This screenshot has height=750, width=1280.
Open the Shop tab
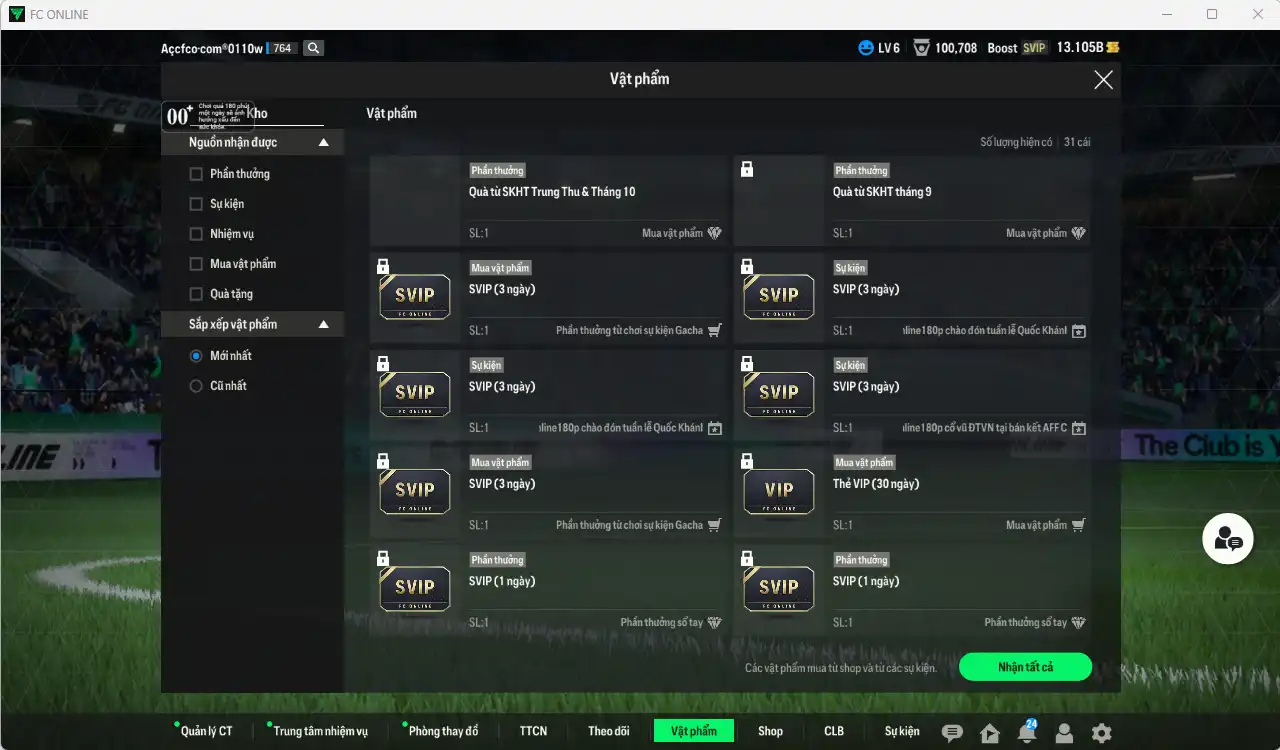pyautogui.click(x=770, y=731)
